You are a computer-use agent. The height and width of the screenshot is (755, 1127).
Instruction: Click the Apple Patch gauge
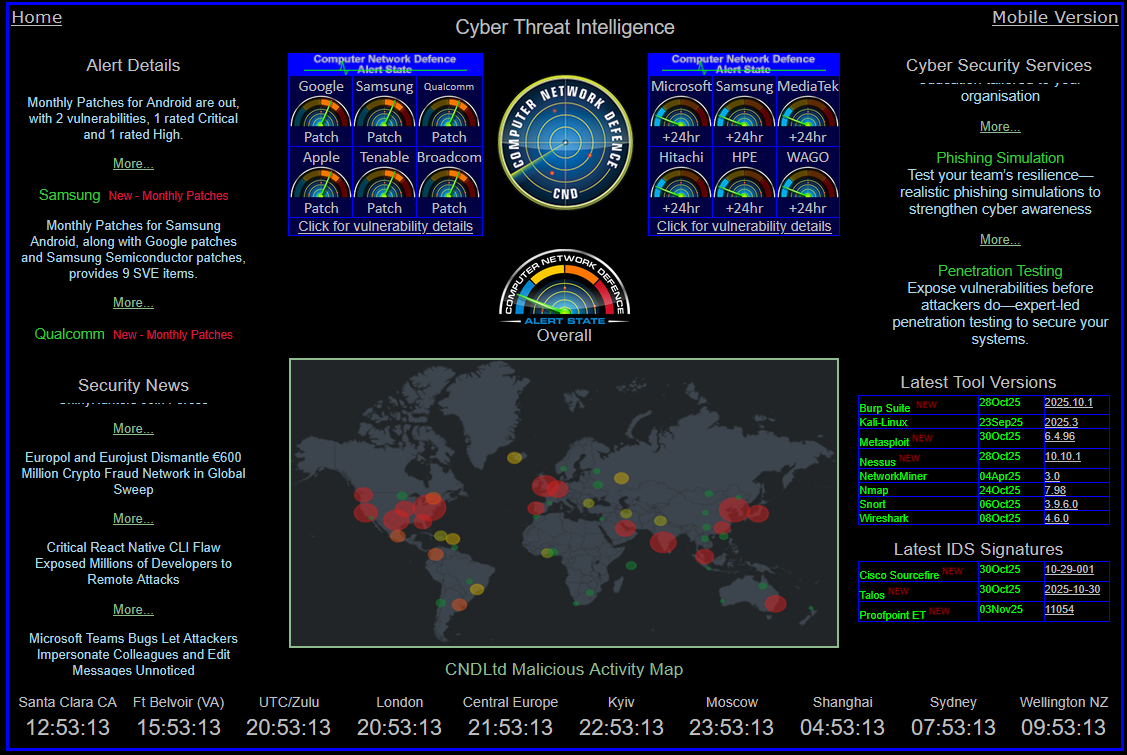tap(320, 181)
